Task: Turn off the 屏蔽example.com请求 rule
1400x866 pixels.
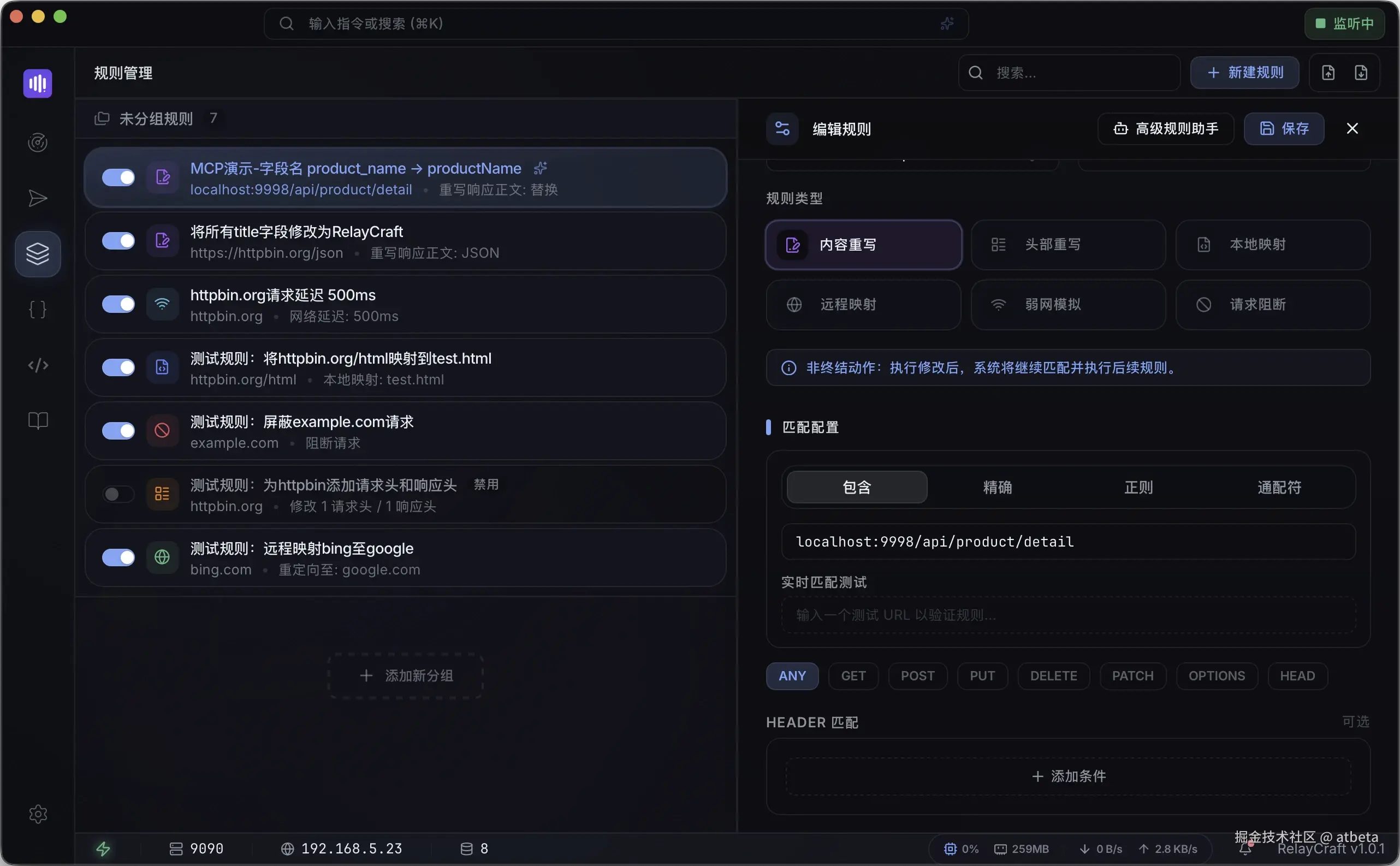Action: (x=118, y=431)
